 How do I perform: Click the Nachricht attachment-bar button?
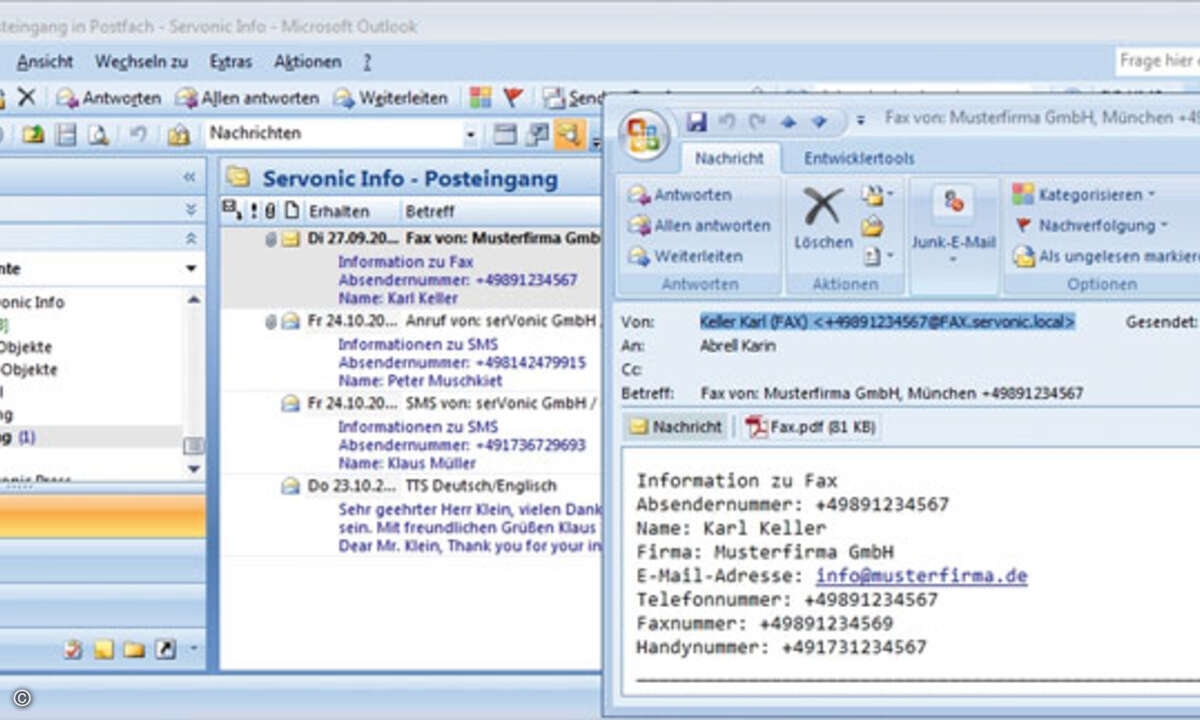676,427
